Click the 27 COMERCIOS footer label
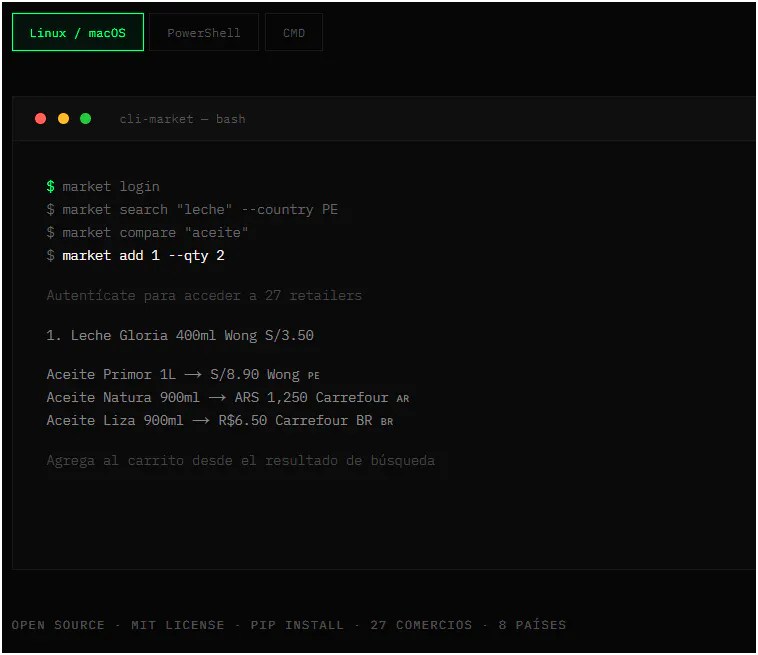The image size is (758, 655). [421, 625]
